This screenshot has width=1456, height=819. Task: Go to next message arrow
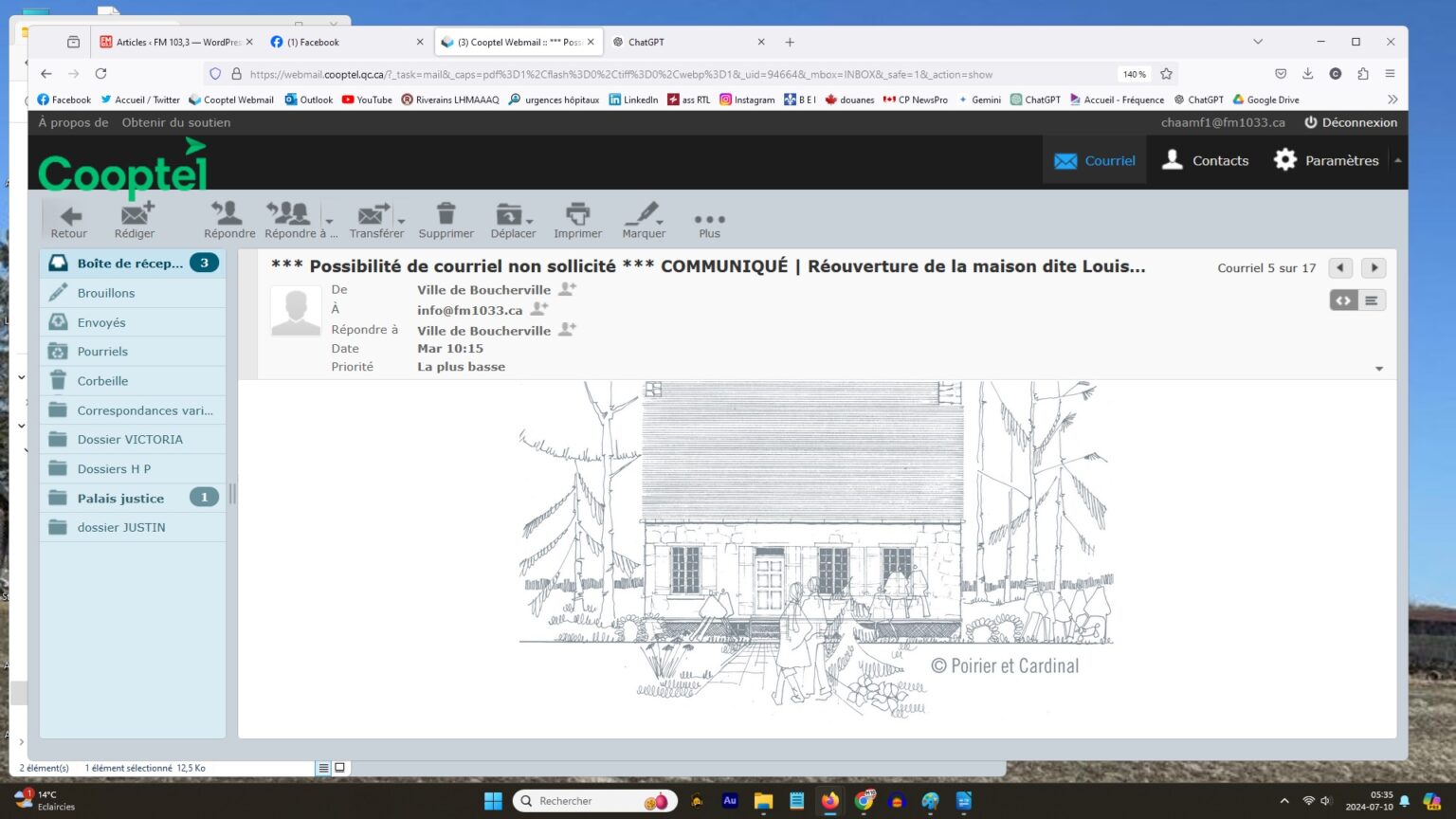(1374, 268)
